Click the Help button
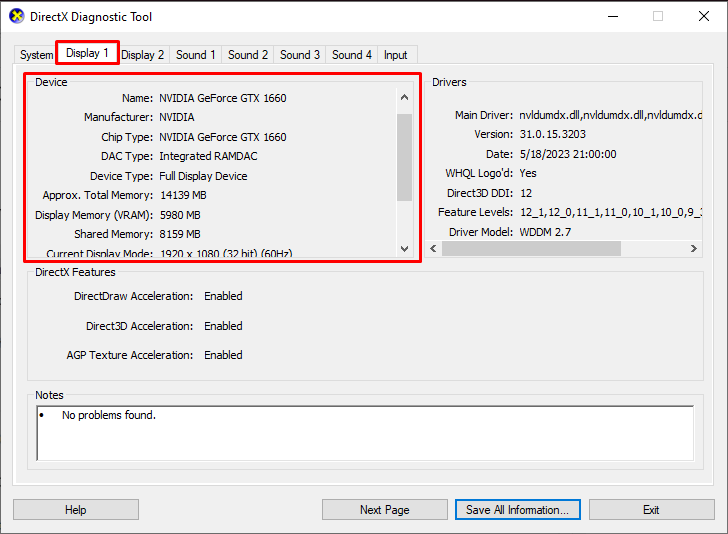 point(76,510)
